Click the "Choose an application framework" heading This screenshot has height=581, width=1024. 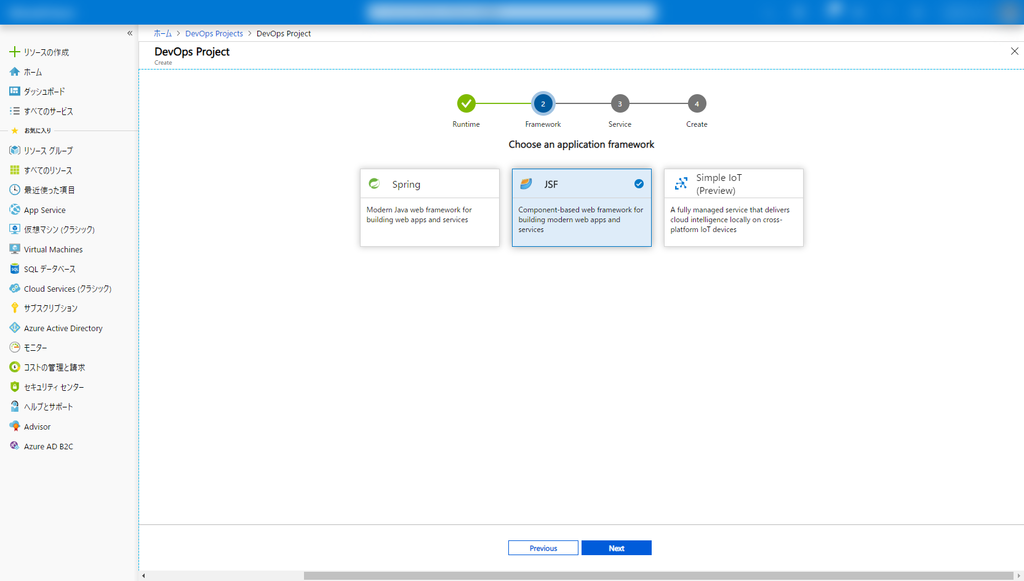(x=581, y=144)
